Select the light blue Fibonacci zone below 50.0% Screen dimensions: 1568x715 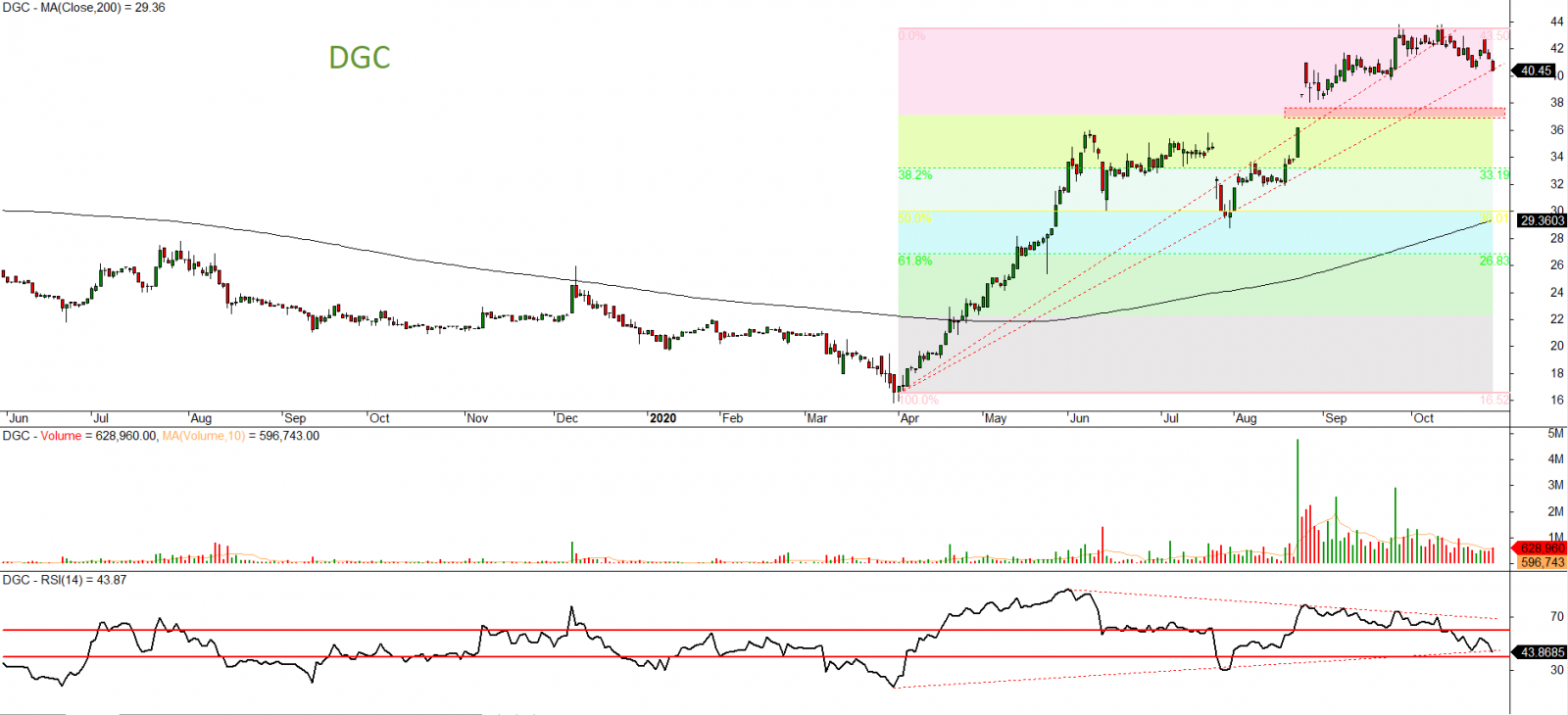[x=1196, y=232]
